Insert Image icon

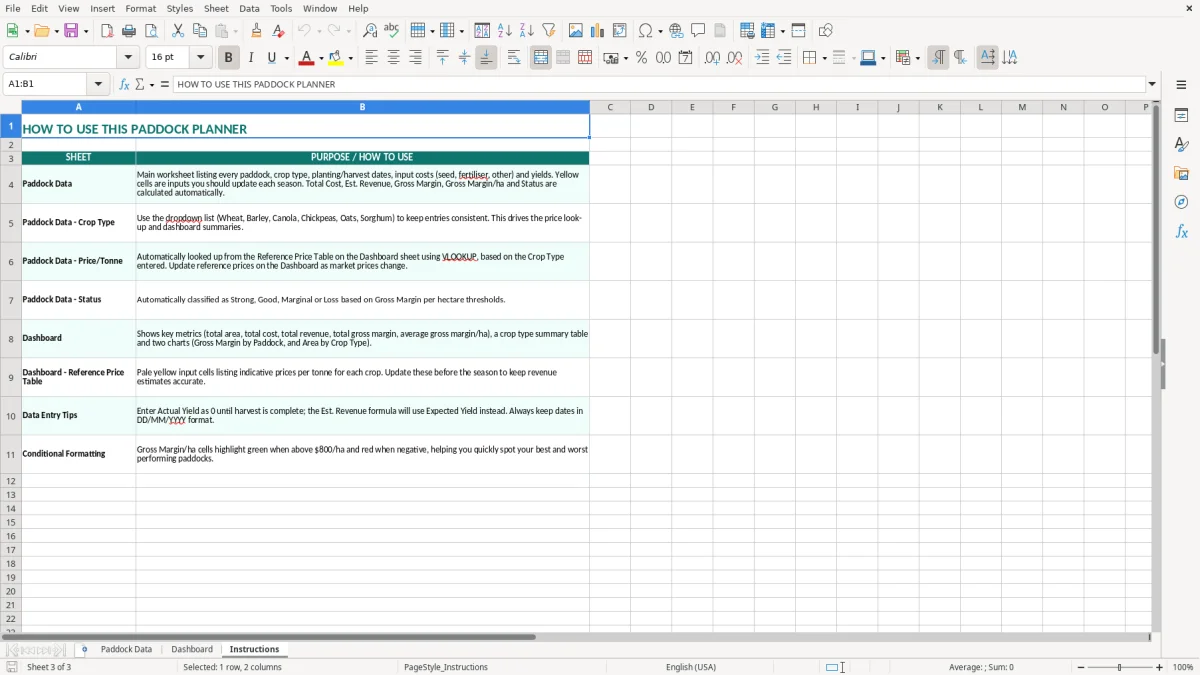[x=576, y=31]
